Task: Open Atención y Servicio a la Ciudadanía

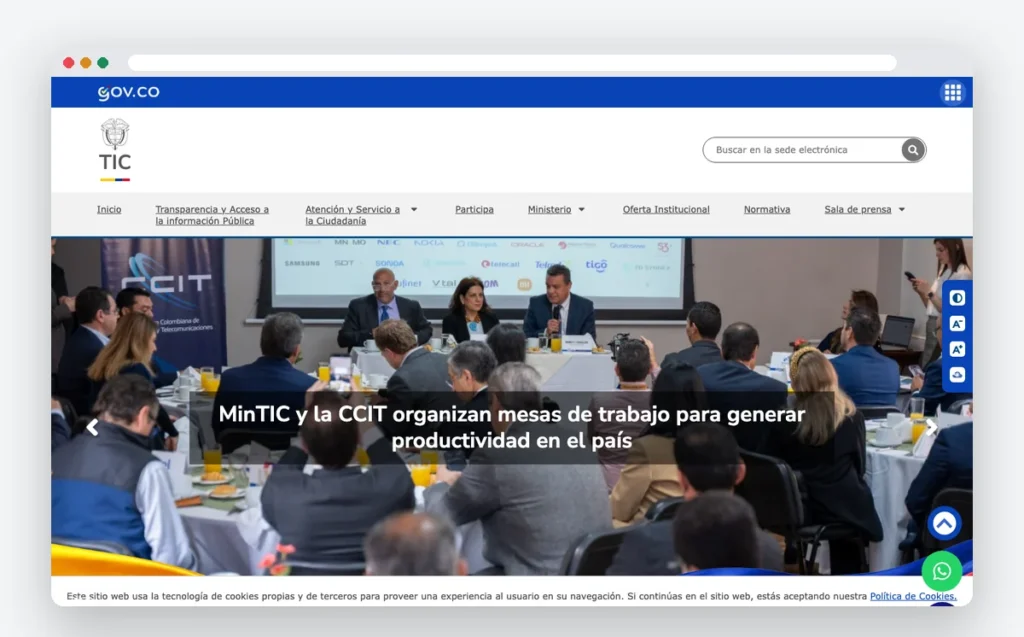Action: pyautogui.click(x=353, y=216)
